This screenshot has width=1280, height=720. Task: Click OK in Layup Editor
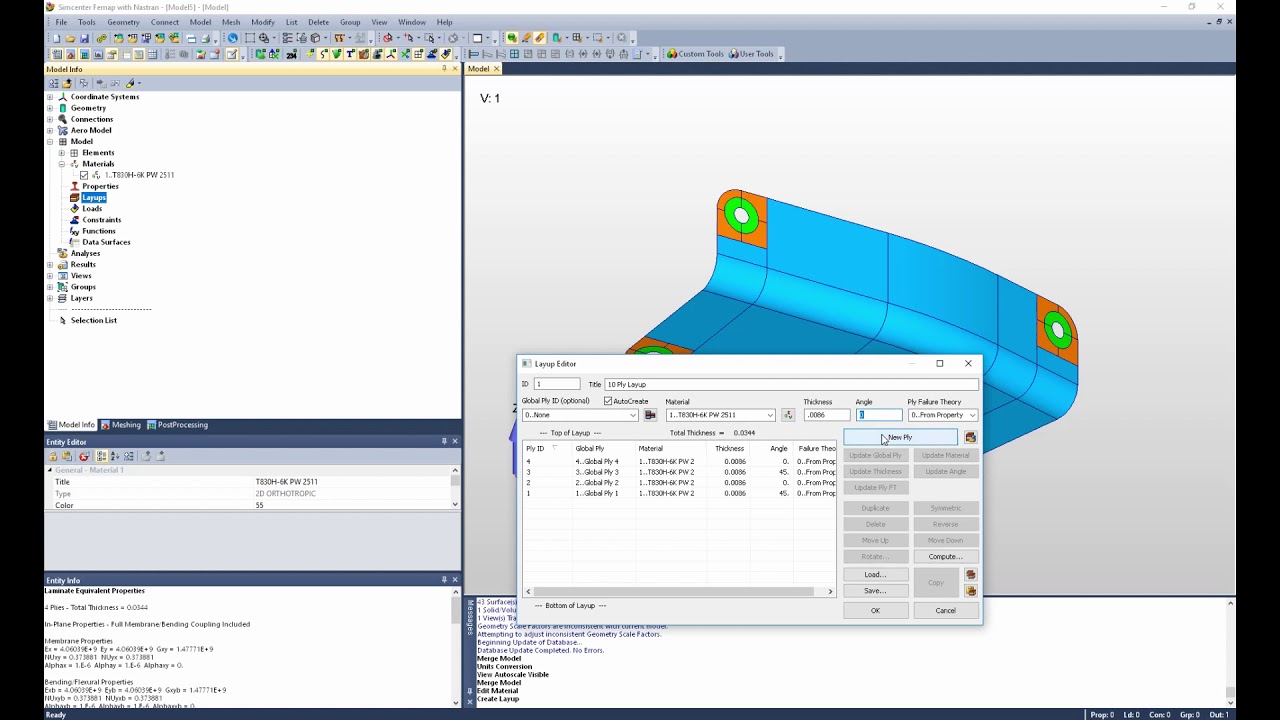875,611
